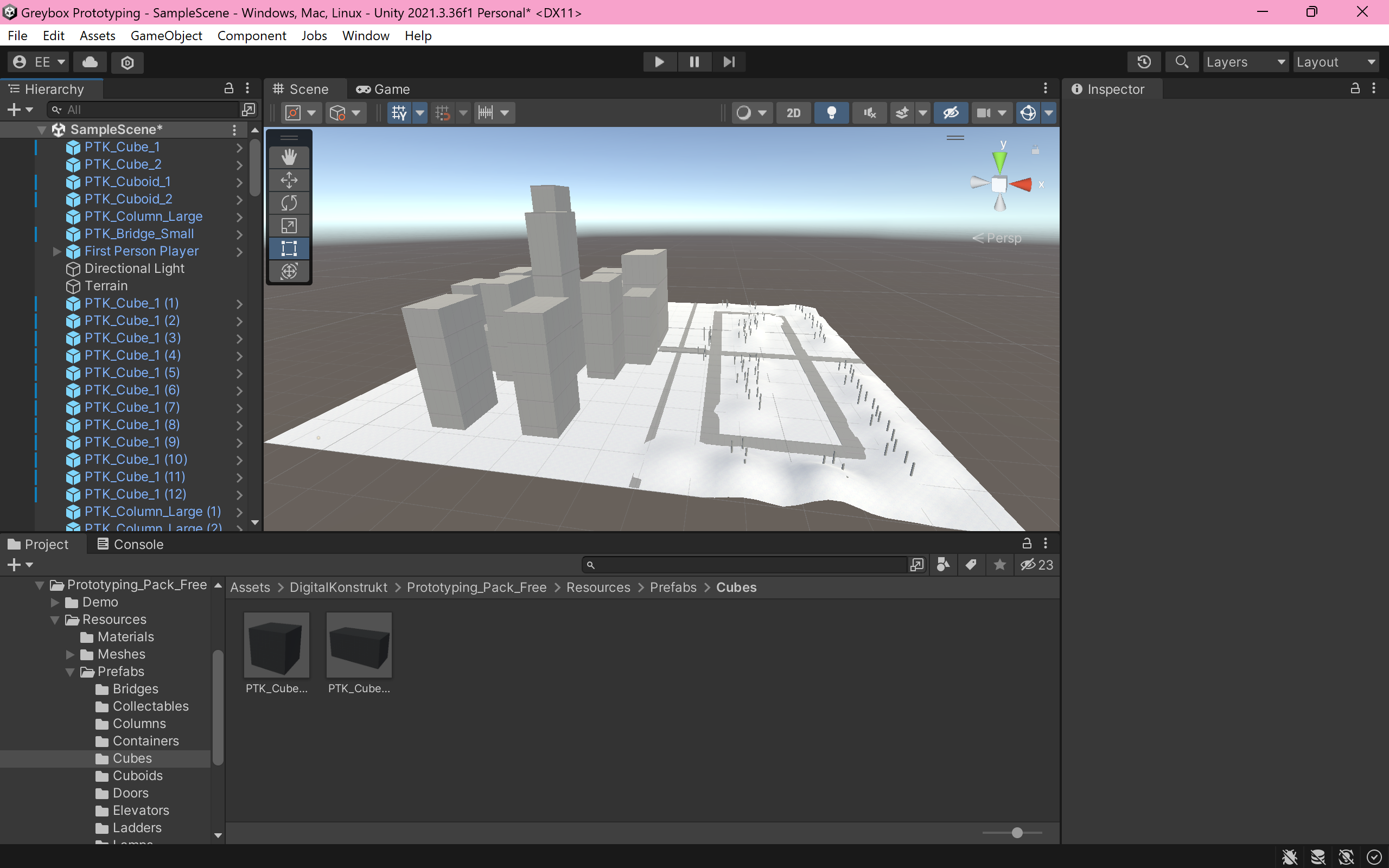Screen dimensions: 1389x868
Task: Collapse the Prefabs folder
Action: tap(70, 672)
